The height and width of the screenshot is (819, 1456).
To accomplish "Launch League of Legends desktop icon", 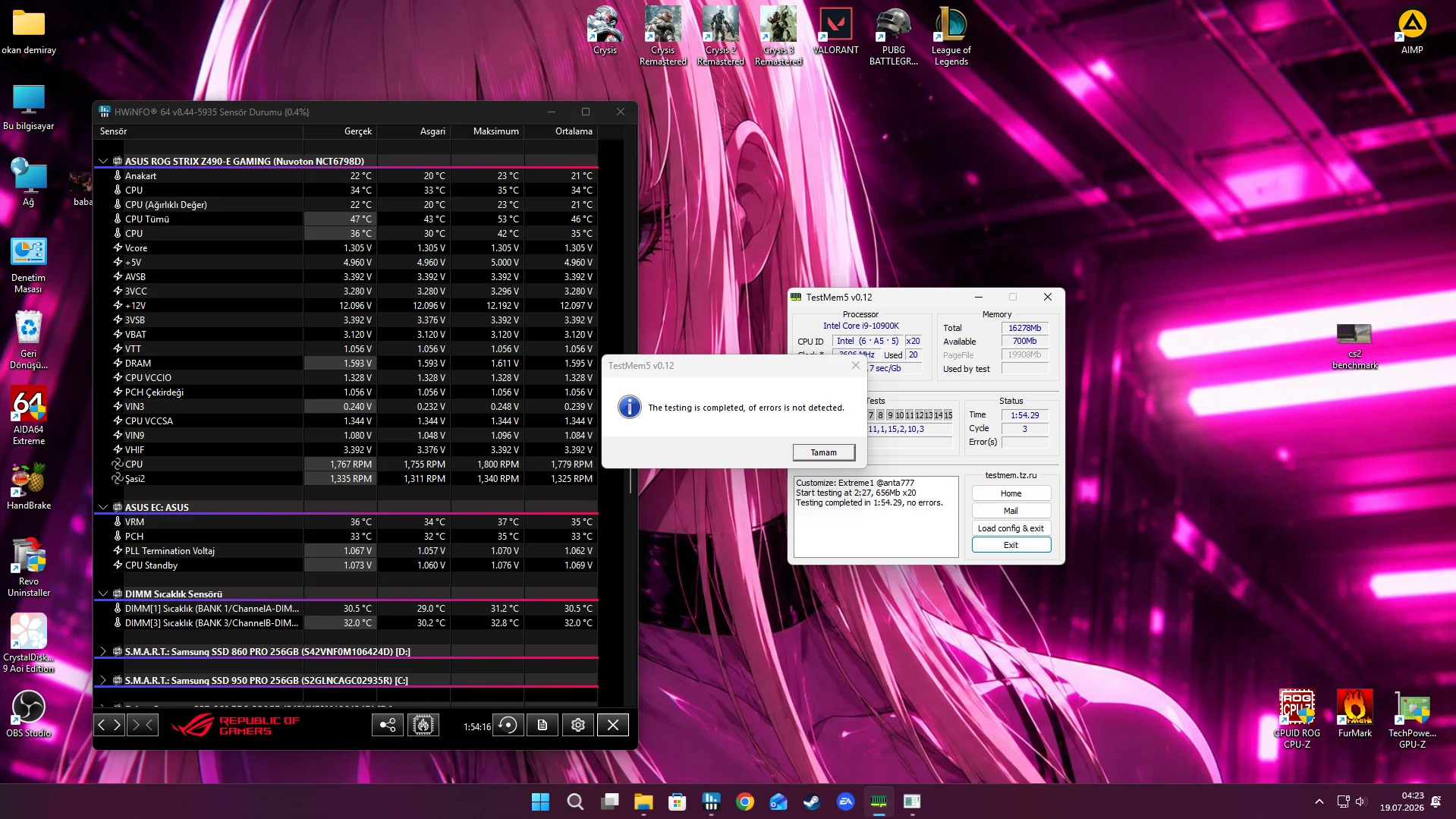I will pyautogui.click(x=951, y=36).
